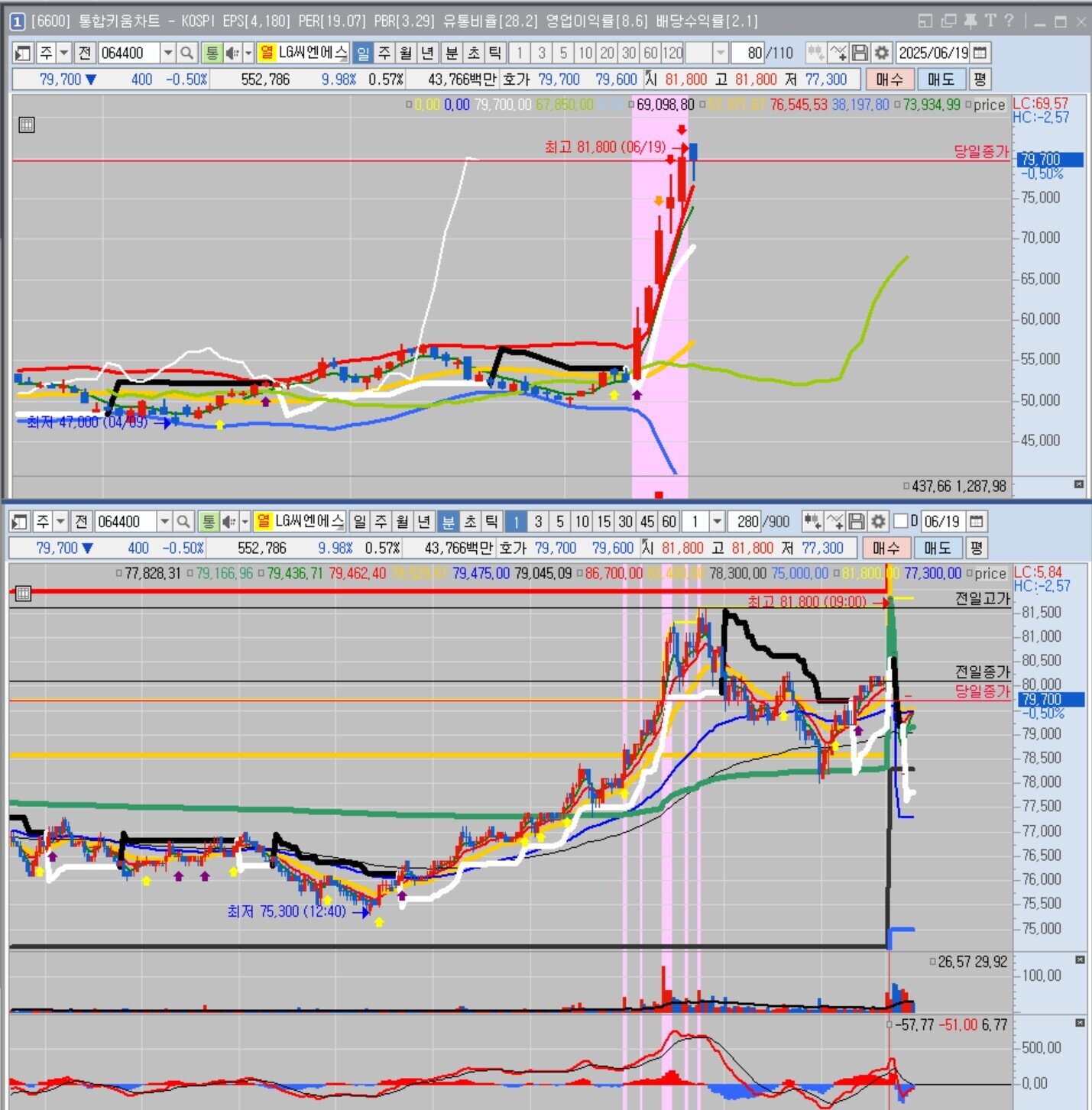Switch upper chart to 월 monthly period

pyautogui.click(x=406, y=53)
